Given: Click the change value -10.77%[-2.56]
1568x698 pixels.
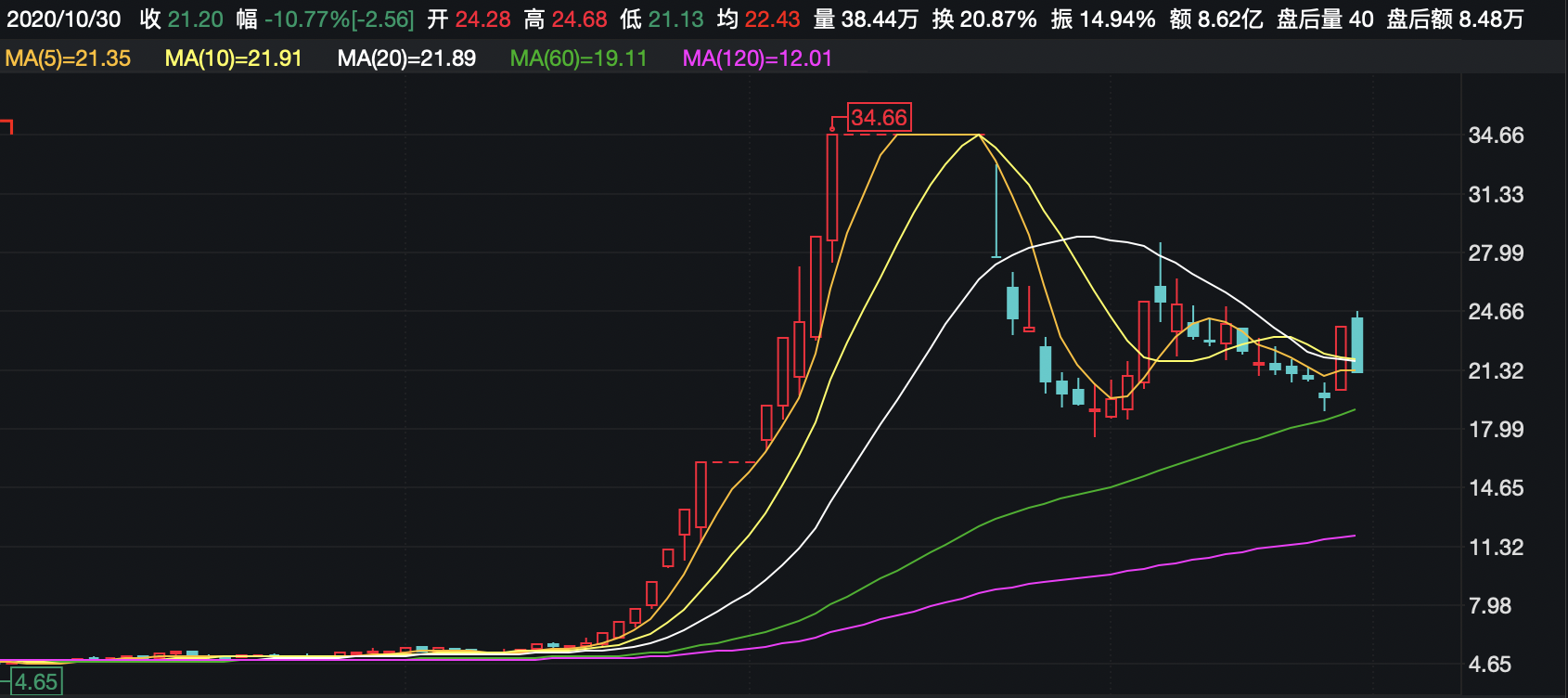Looking at the screenshot, I should coord(340,19).
